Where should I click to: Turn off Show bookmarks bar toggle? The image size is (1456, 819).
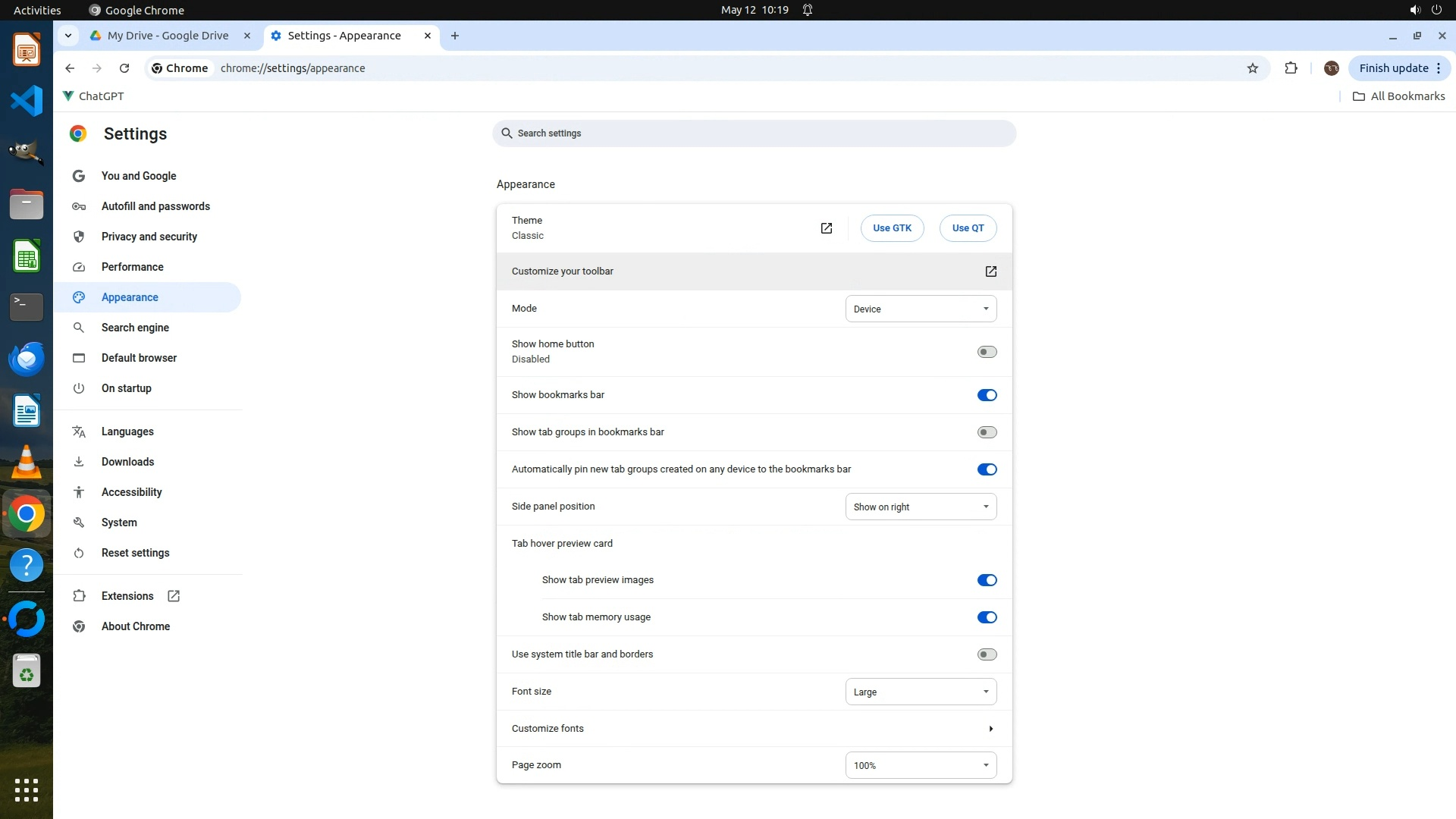coord(987,395)
